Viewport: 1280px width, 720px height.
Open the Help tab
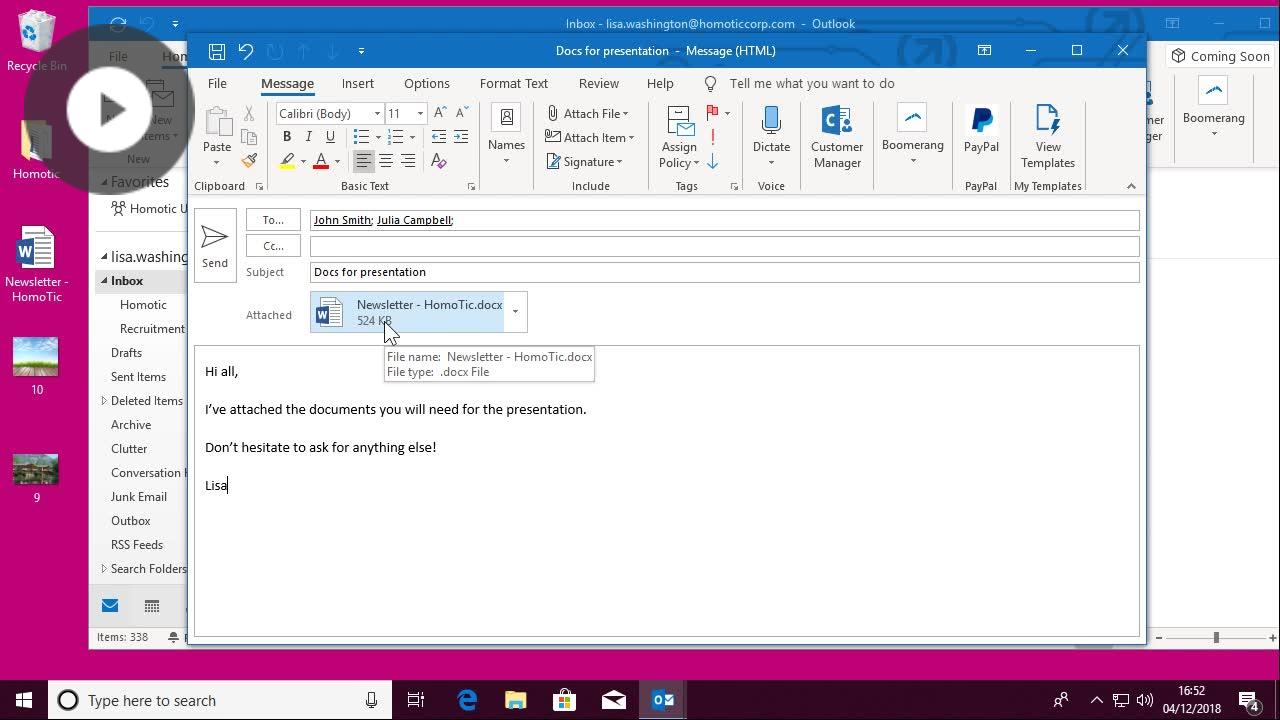tap(660, 84)
